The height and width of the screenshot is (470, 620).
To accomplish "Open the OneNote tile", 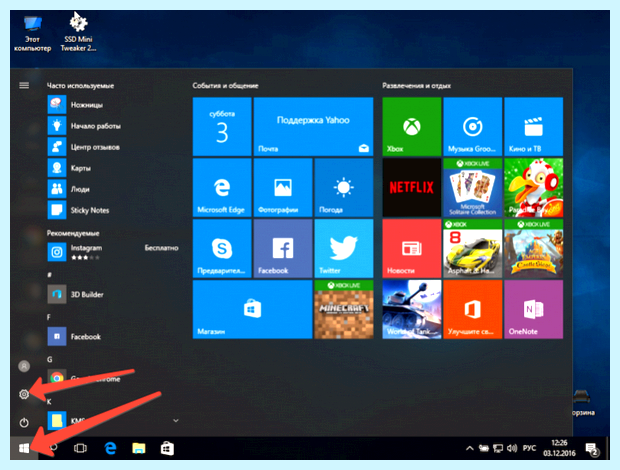I will pyautogui.click(x=533, y=309).
